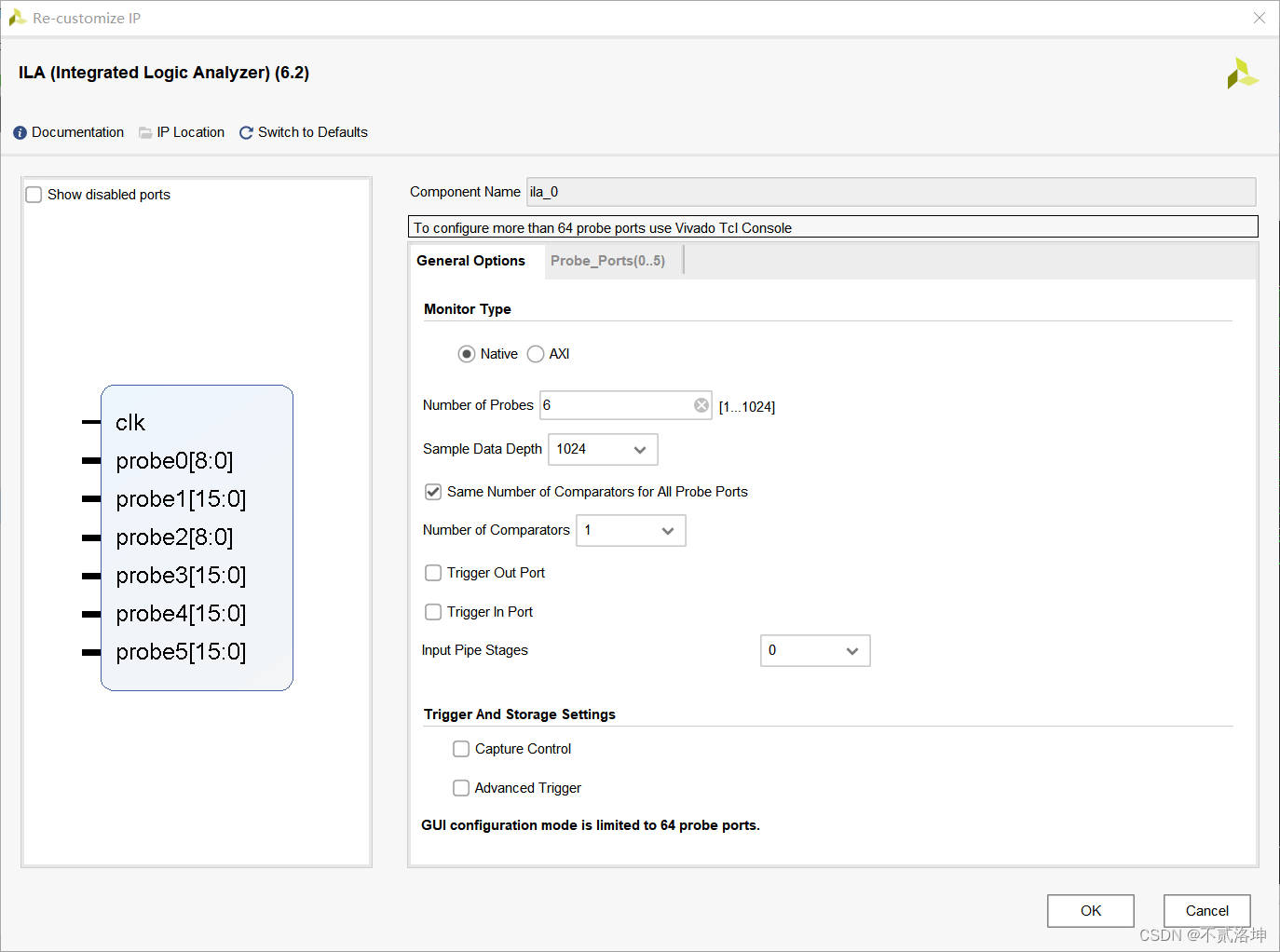The height and width of the screenshot is (952, 1280).
Task: Enable the Trigger Out Port checkbox
Action: coord(433,573)
